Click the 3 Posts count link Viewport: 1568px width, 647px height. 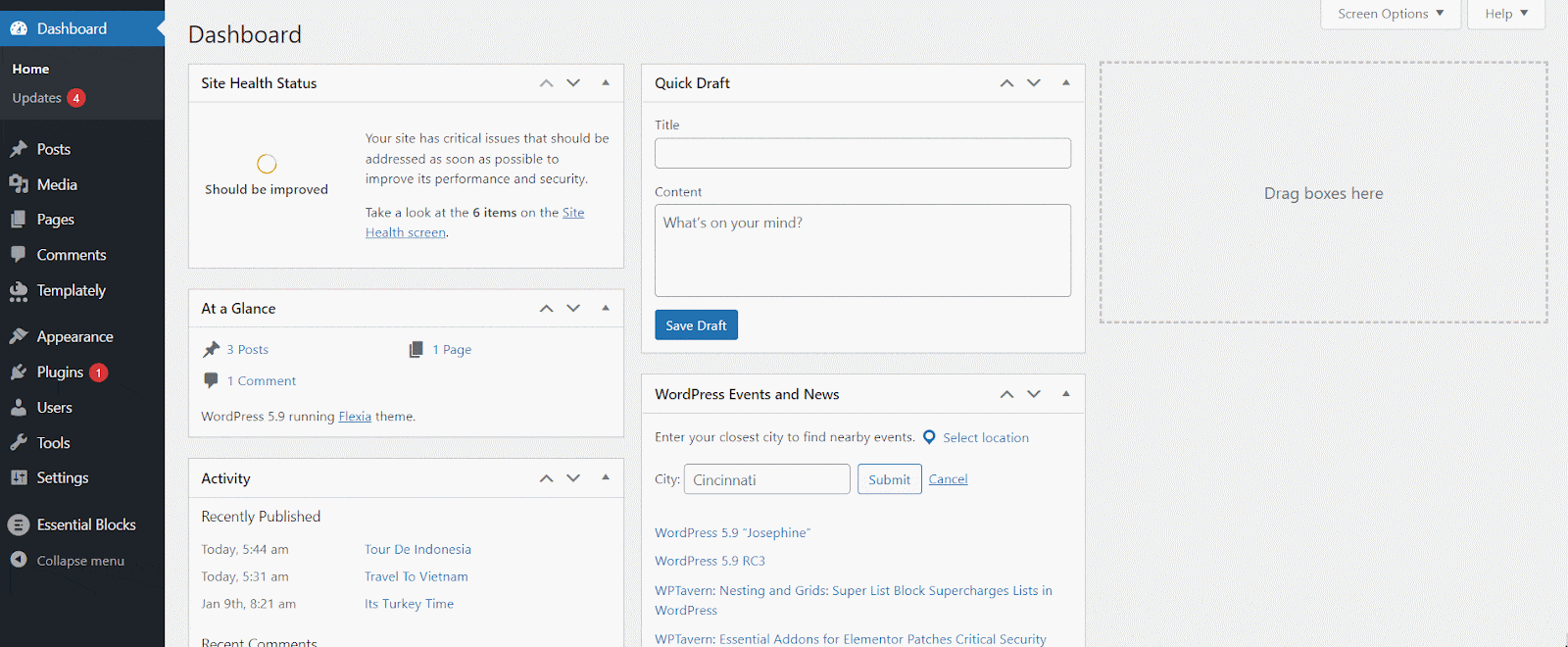point(247,349)
